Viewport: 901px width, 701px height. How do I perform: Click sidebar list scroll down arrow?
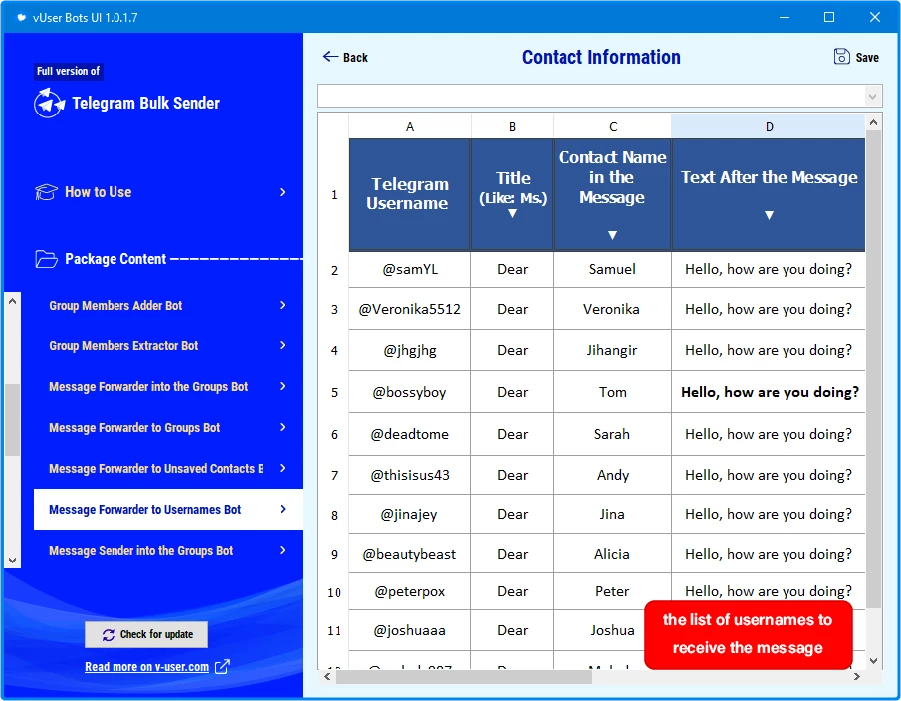pos(13,560)
